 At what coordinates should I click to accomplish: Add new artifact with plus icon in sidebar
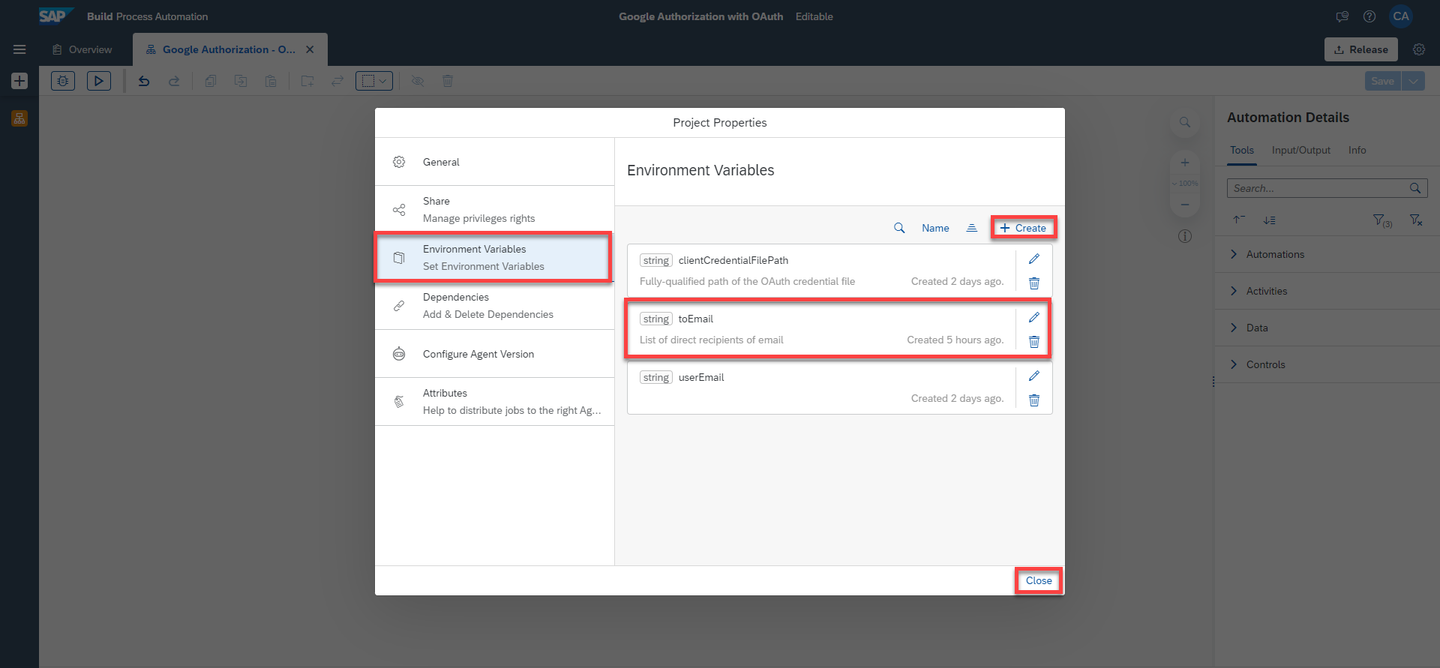pyautogui.click(x=19, y=81)
